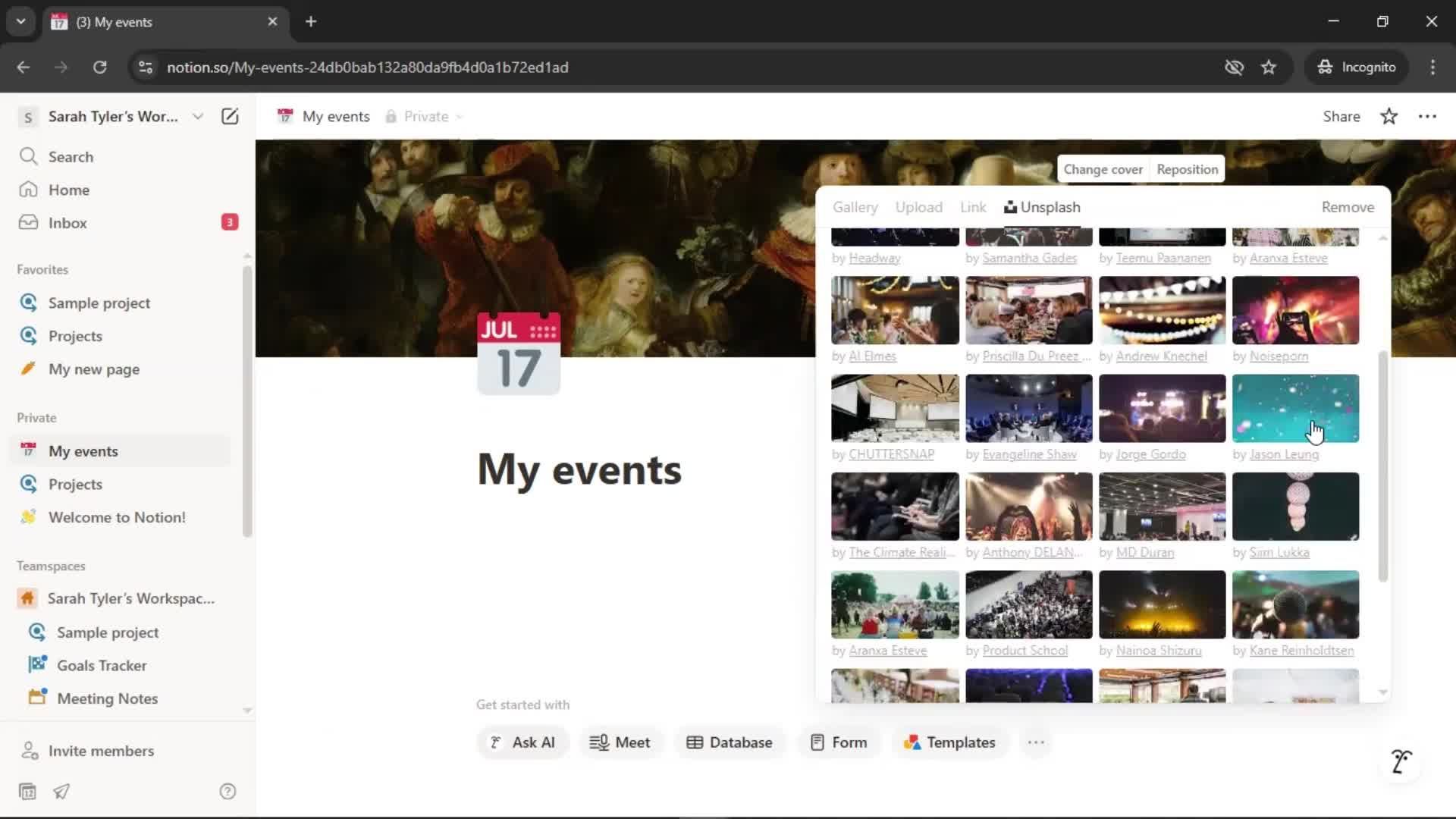Open Sample project in teamspace
Image resolution: width=1456 pixels, height=819 pixels.
click(108, 632)
